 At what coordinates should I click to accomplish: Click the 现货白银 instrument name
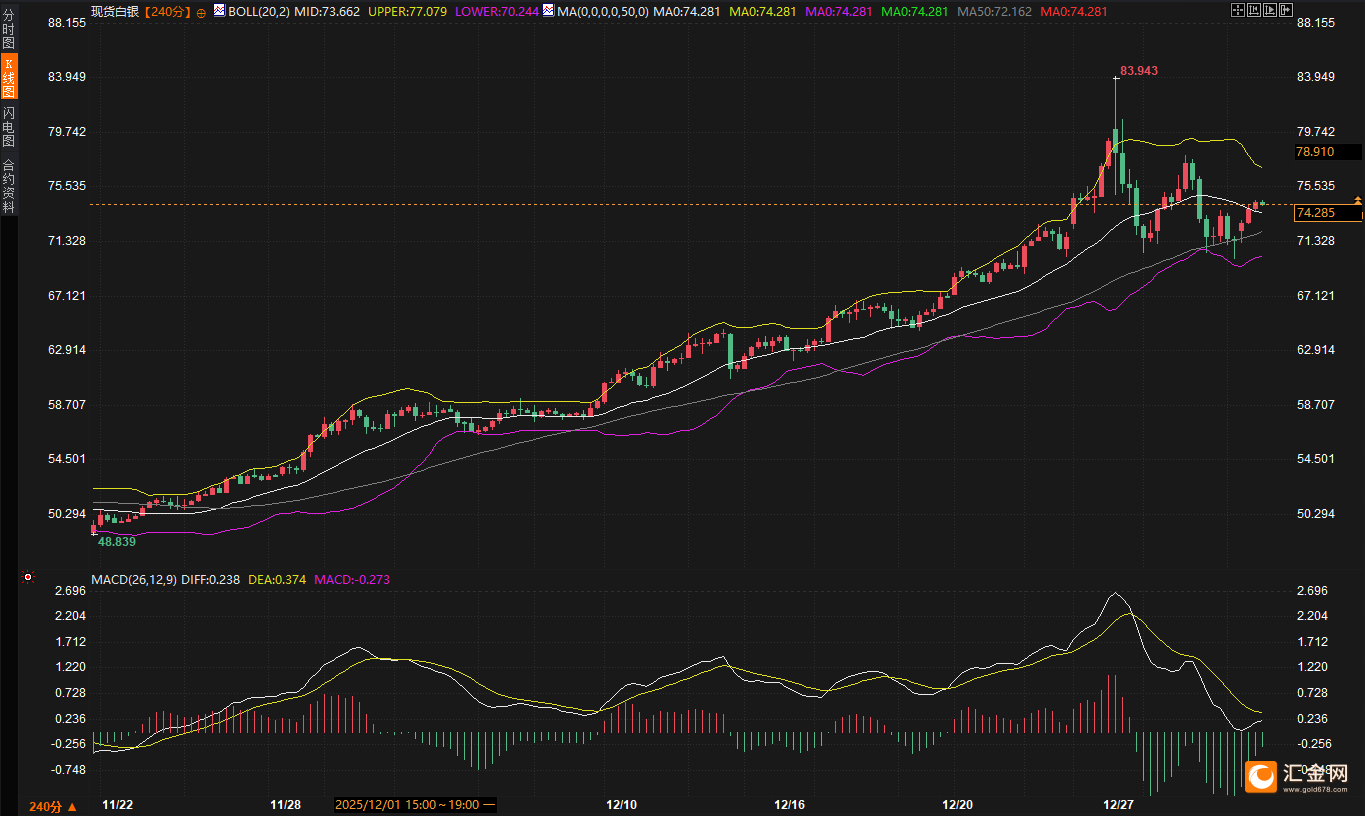pos(115,12)
